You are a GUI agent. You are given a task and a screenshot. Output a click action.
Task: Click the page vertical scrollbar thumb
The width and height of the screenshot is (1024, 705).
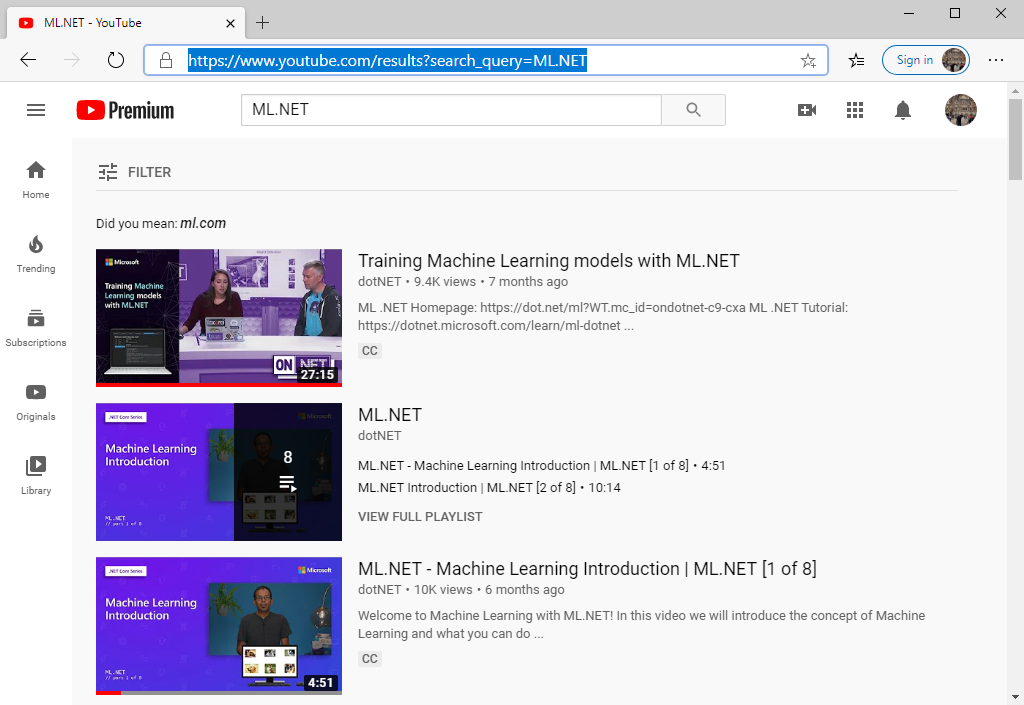[1015, 139]
